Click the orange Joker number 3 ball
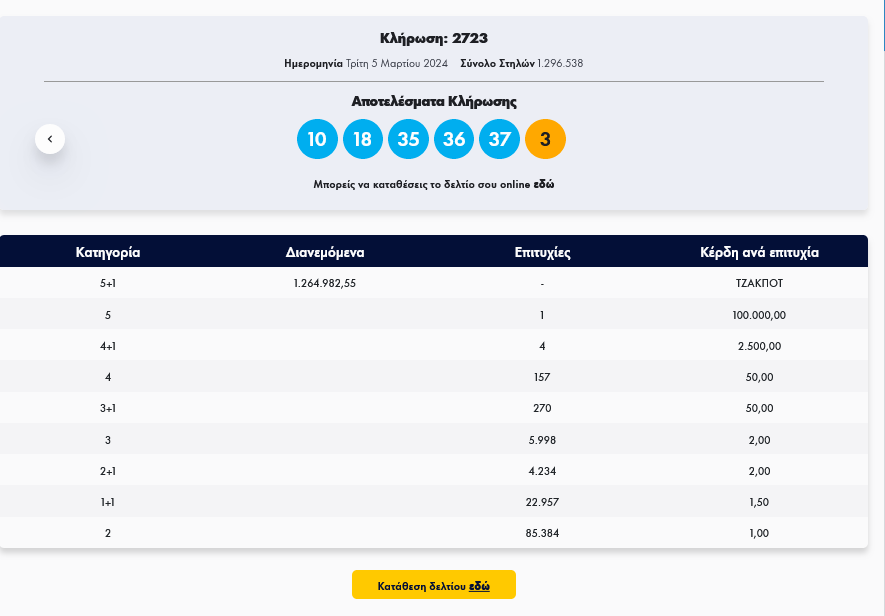The image size is (885, 616). click(545, 139)
